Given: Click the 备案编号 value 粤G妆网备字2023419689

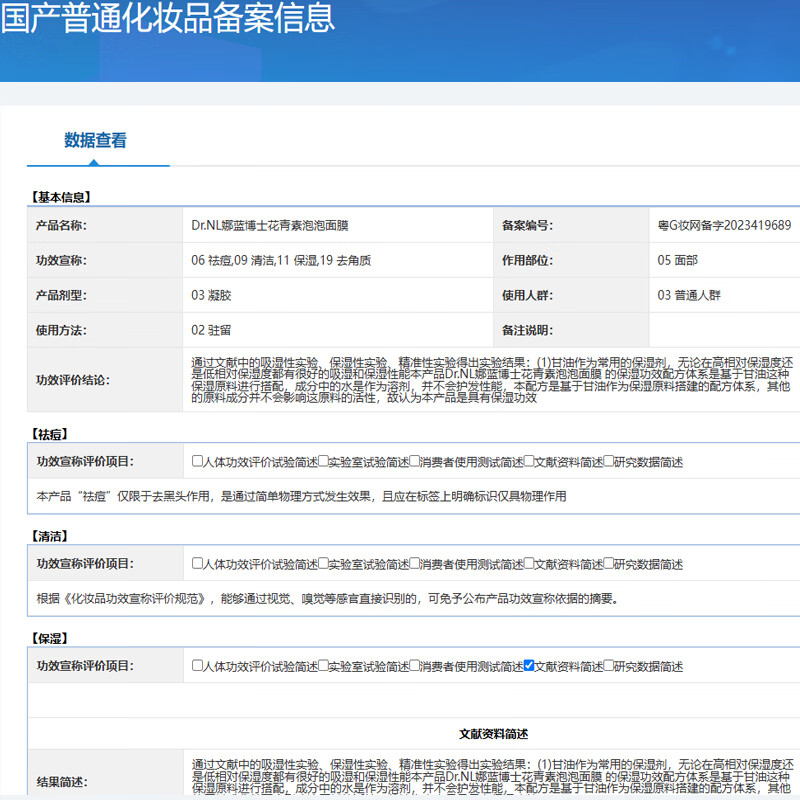Looking at the screenshot, I should coord(724,225).
